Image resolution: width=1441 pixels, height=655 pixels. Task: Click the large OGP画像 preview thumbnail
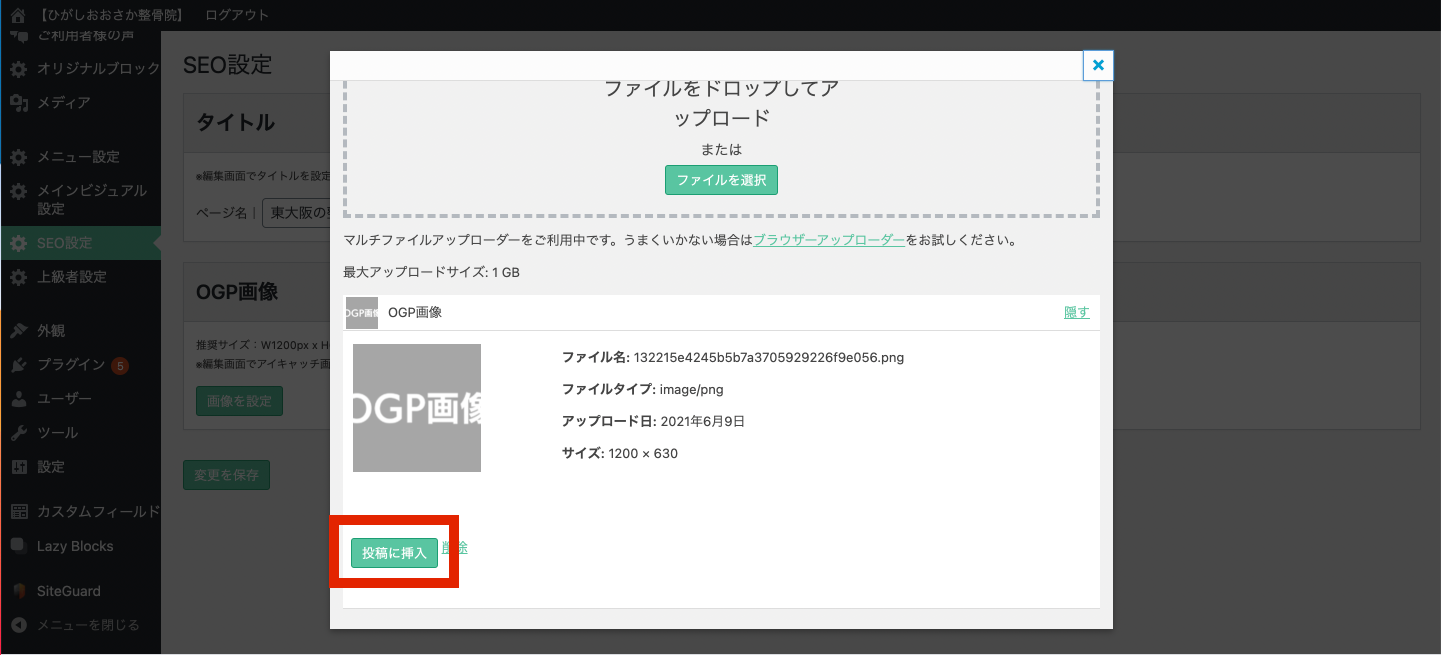(417, 408)
